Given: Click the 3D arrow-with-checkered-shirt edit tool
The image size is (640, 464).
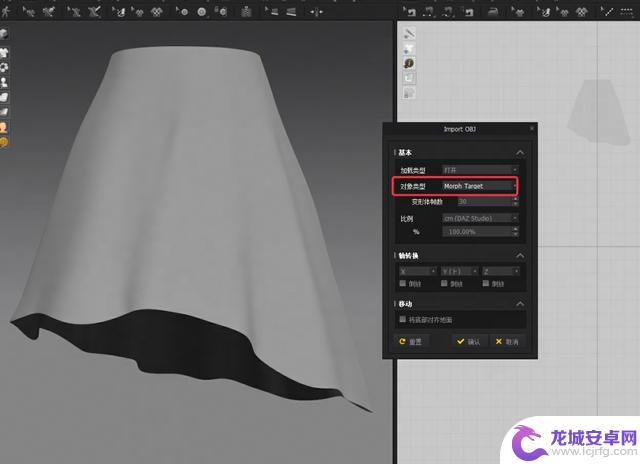Looking at the screenshot, I should click(x=138, y=12).
